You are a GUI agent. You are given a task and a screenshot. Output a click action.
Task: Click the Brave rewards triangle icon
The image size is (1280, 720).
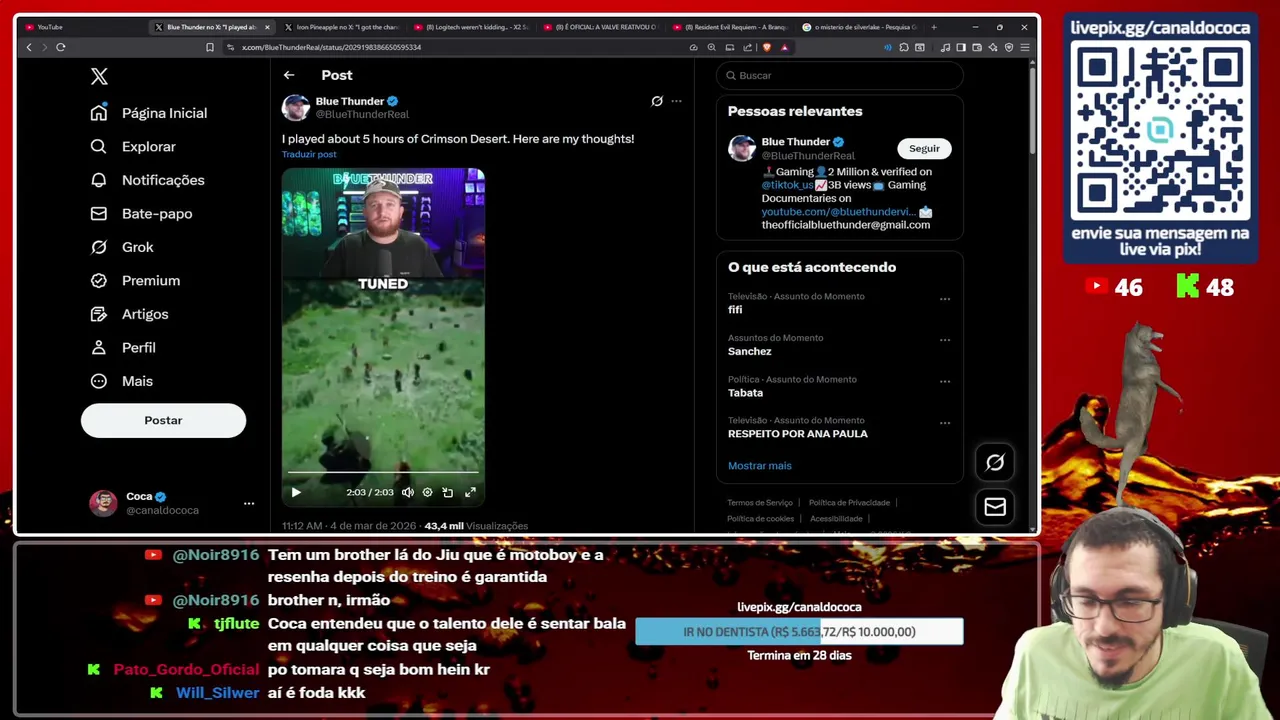coord(784,47)
